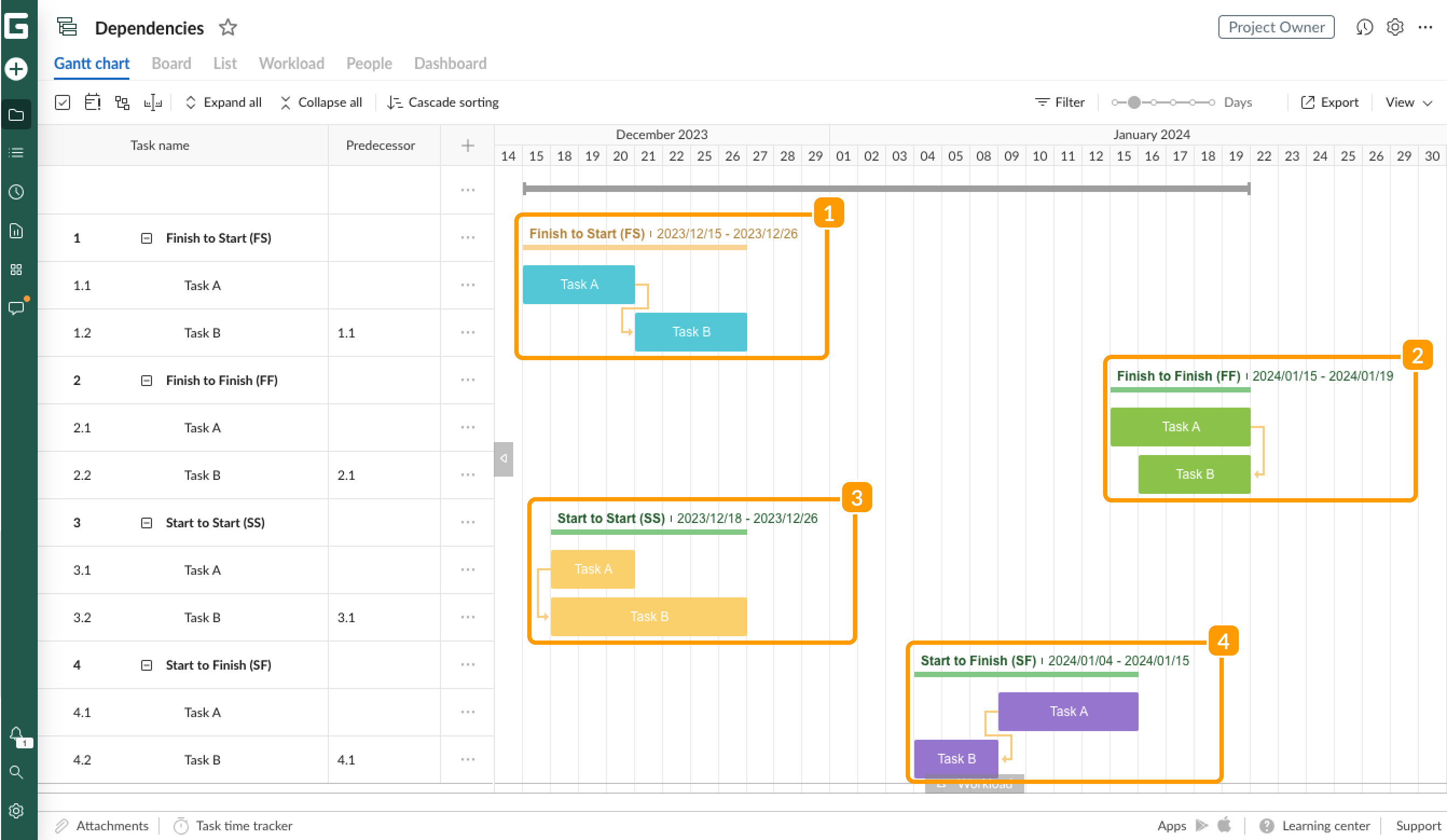Image resolution: width=1447 pixels, height=840 pixels.
Task: Collapse the Finish to Finish (FF) group
Action: pyautogui.click(x=147, y=380)
